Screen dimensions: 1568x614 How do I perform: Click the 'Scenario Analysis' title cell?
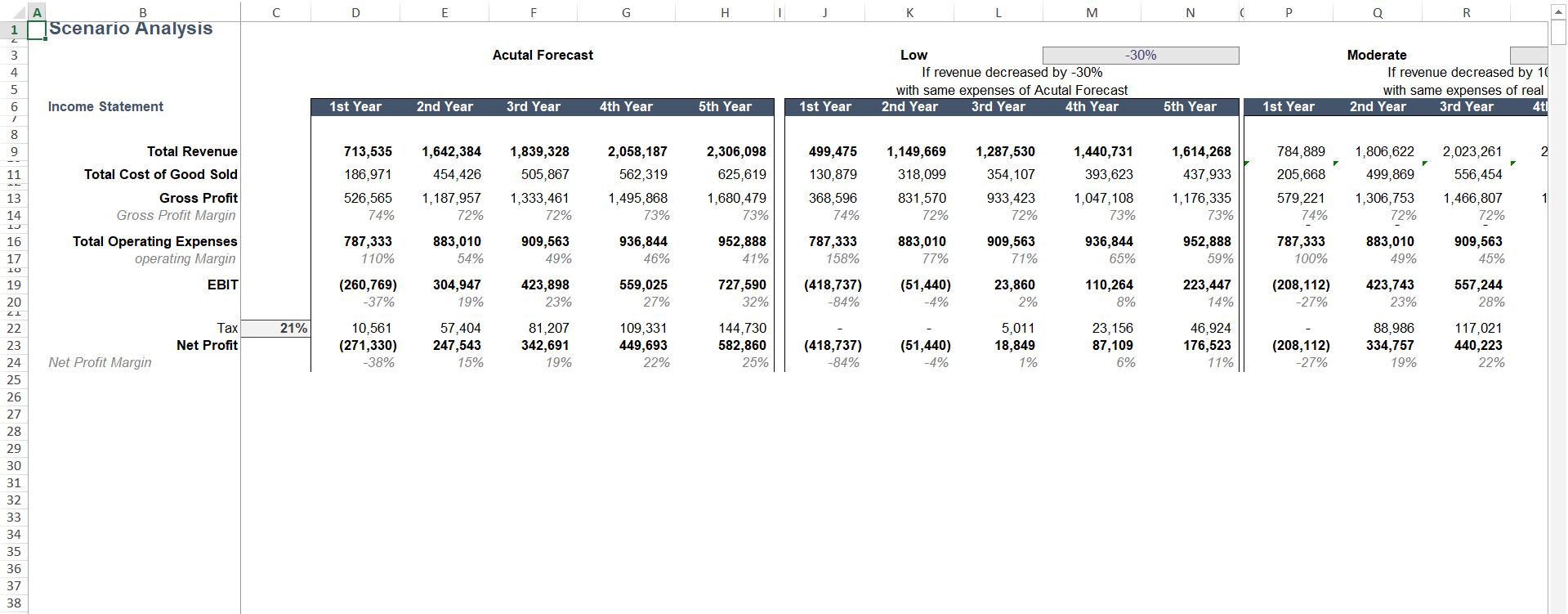point(131,29)
